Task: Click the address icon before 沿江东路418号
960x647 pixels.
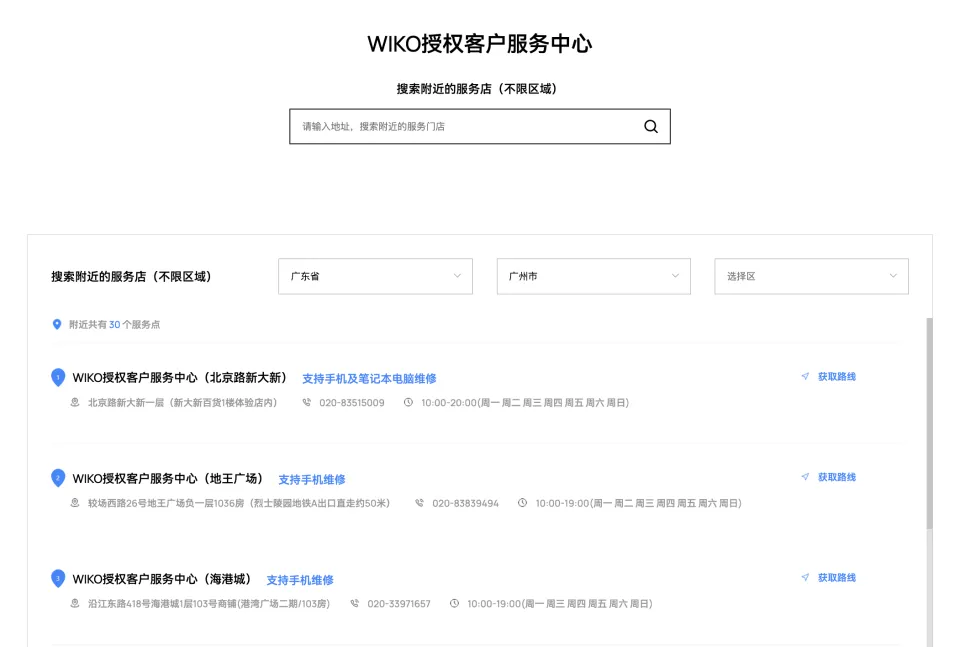Action: point(75,604)
